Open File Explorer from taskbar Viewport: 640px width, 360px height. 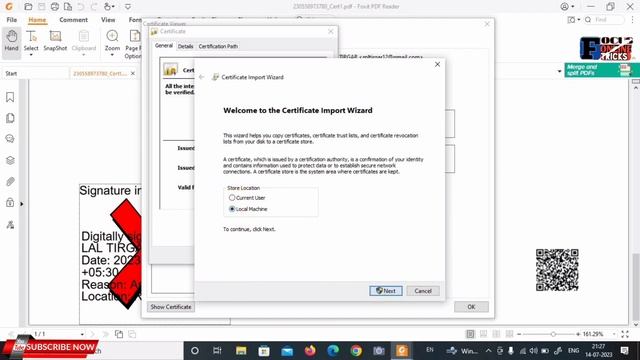241,351
